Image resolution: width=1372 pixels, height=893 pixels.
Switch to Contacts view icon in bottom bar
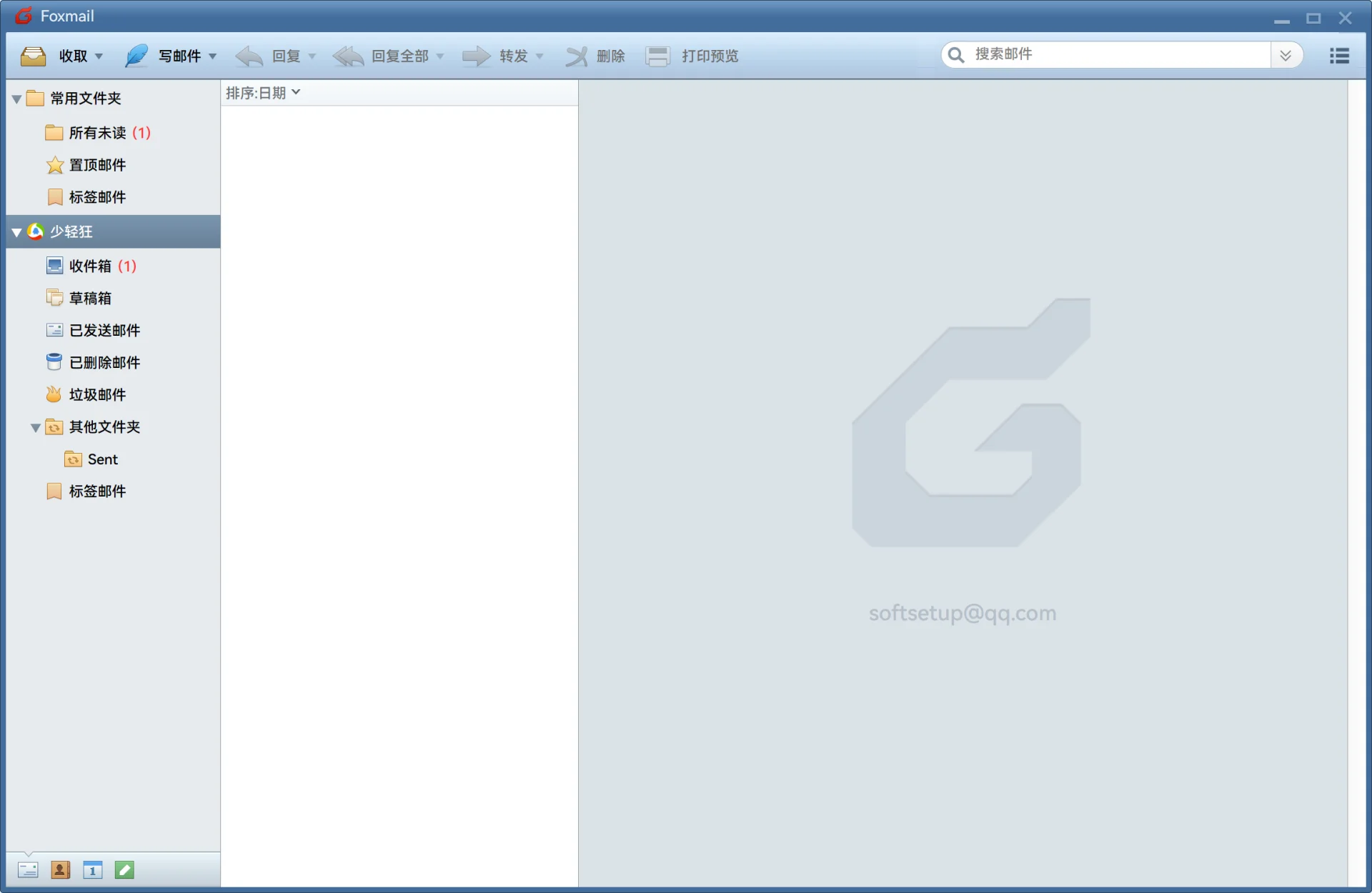[x=60, y=869]
